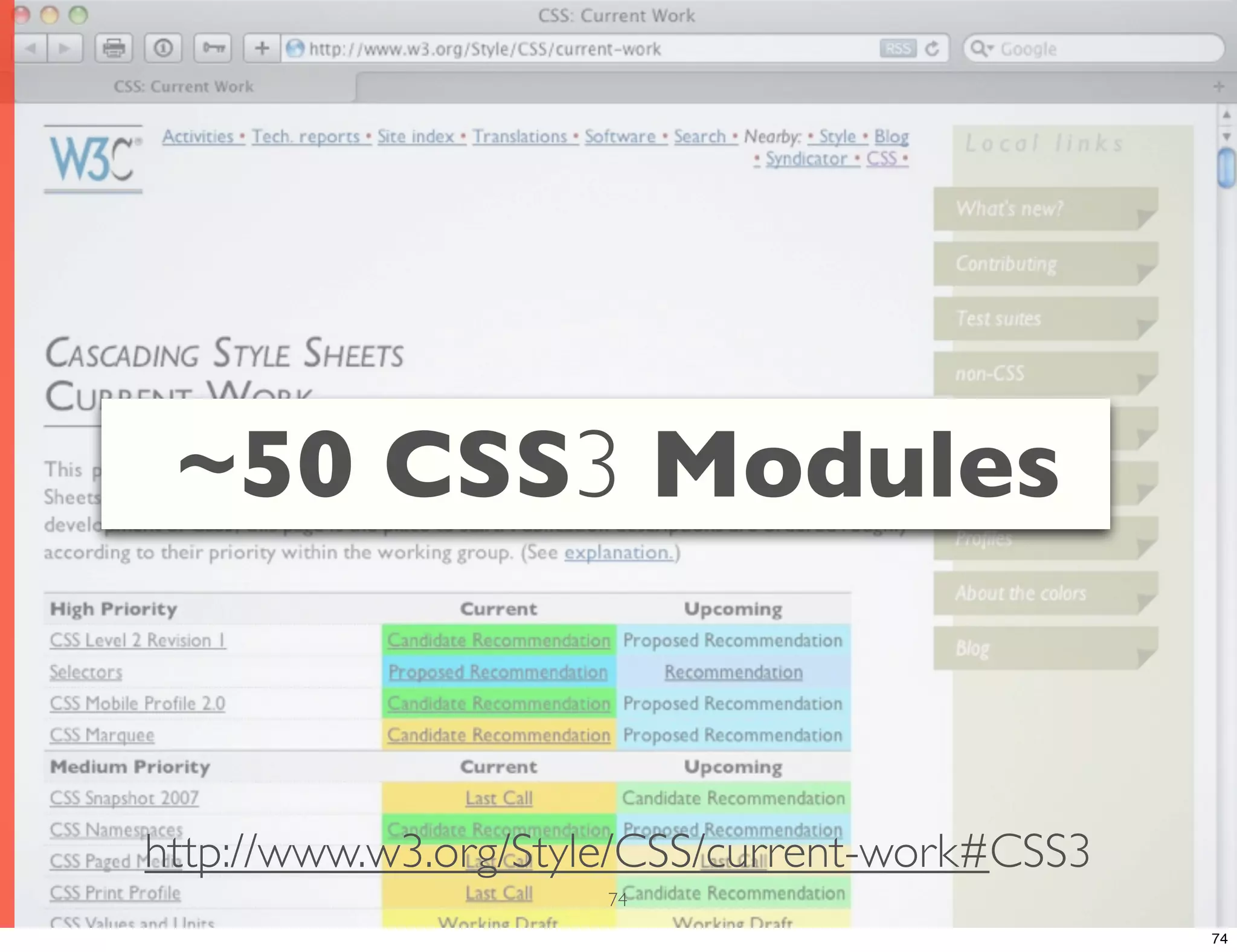This screenshot has width=1237, height=952.
Task: Click the RSS badge in address bar
Action: pos(898,48)
